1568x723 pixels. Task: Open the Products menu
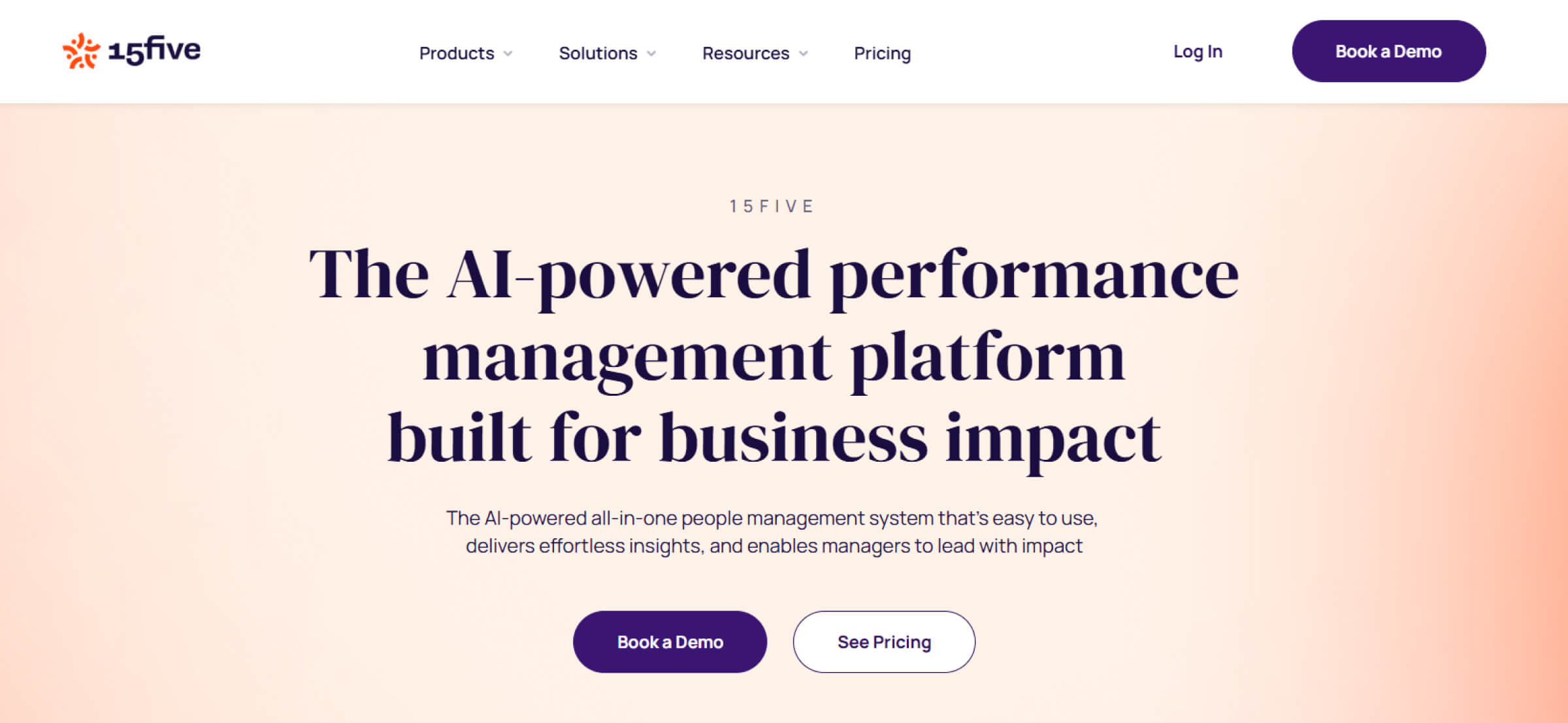[457, 53]
